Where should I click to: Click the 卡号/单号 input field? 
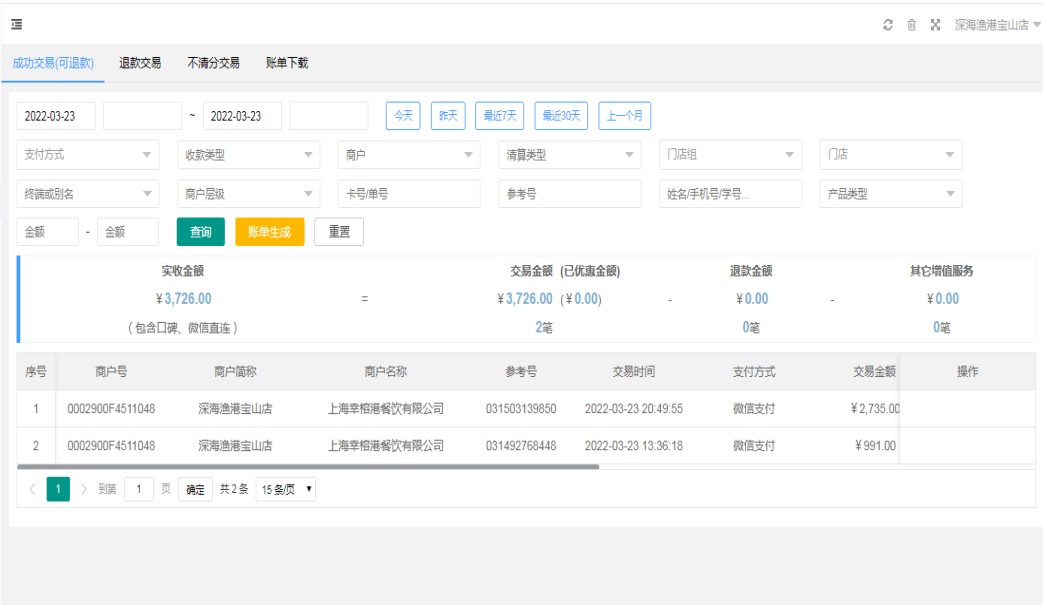point(409,194)
